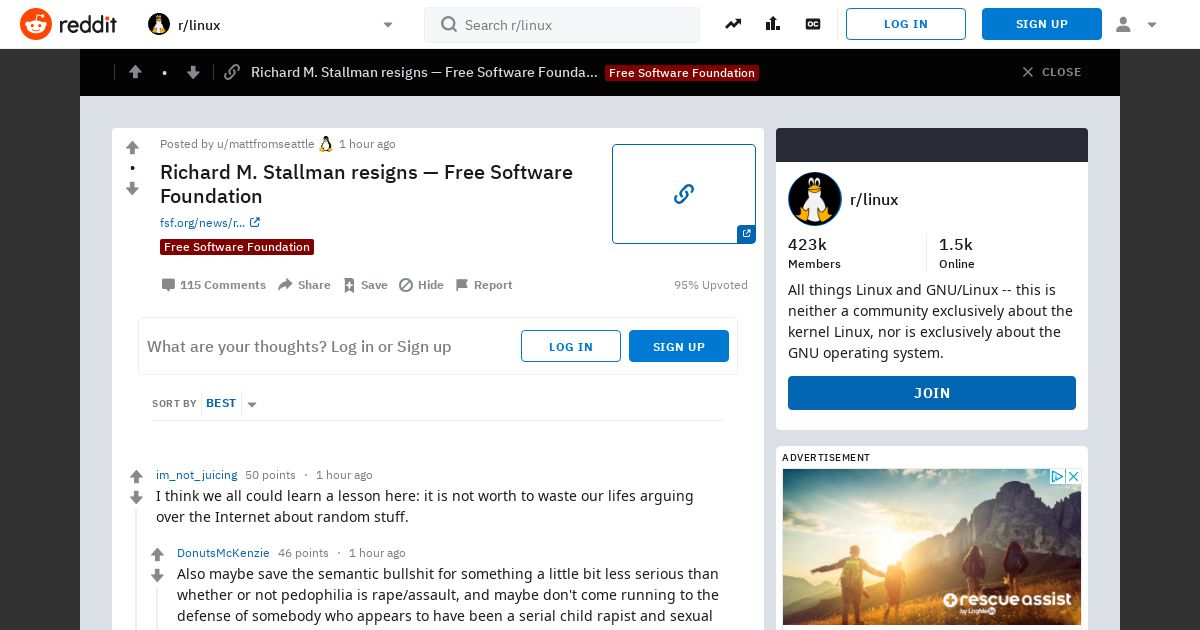
Task: Collapse im_not_juicing's comment thread line
Action: tap(137, 570)
